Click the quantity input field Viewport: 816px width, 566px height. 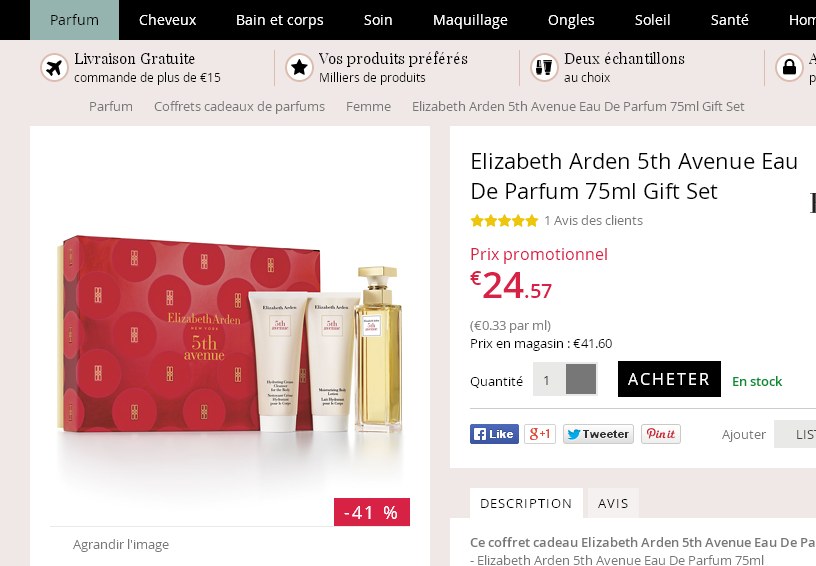pyautogui.click(x=549, y=379)
